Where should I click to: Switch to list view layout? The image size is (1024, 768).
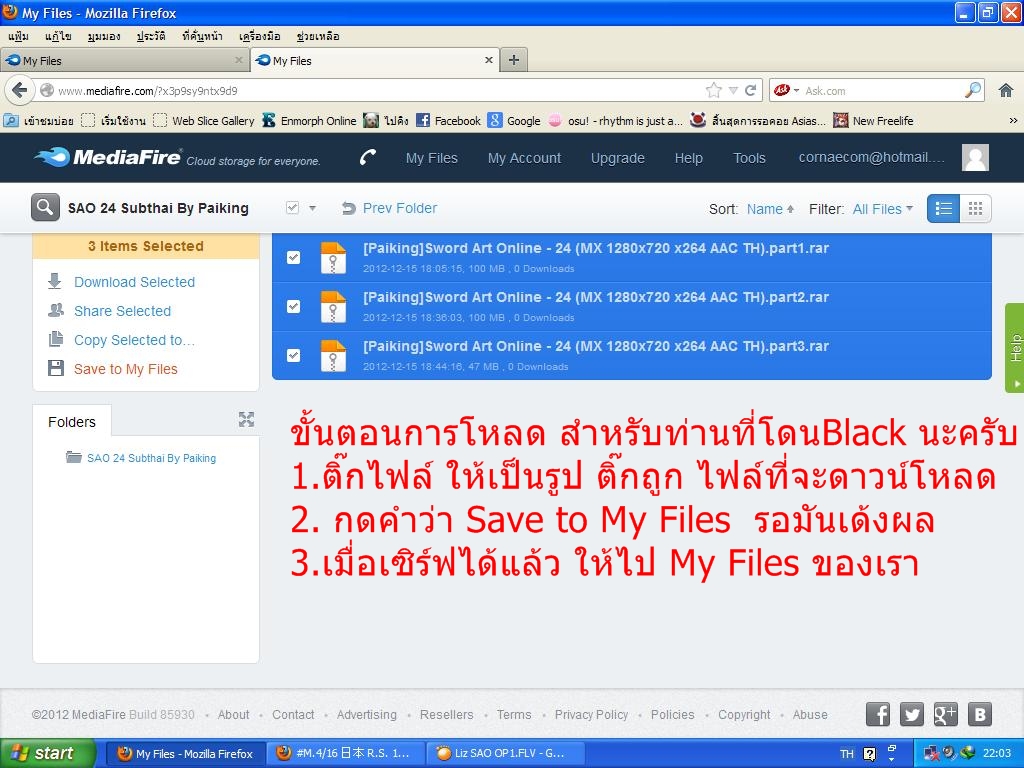(x=943, y=208)
